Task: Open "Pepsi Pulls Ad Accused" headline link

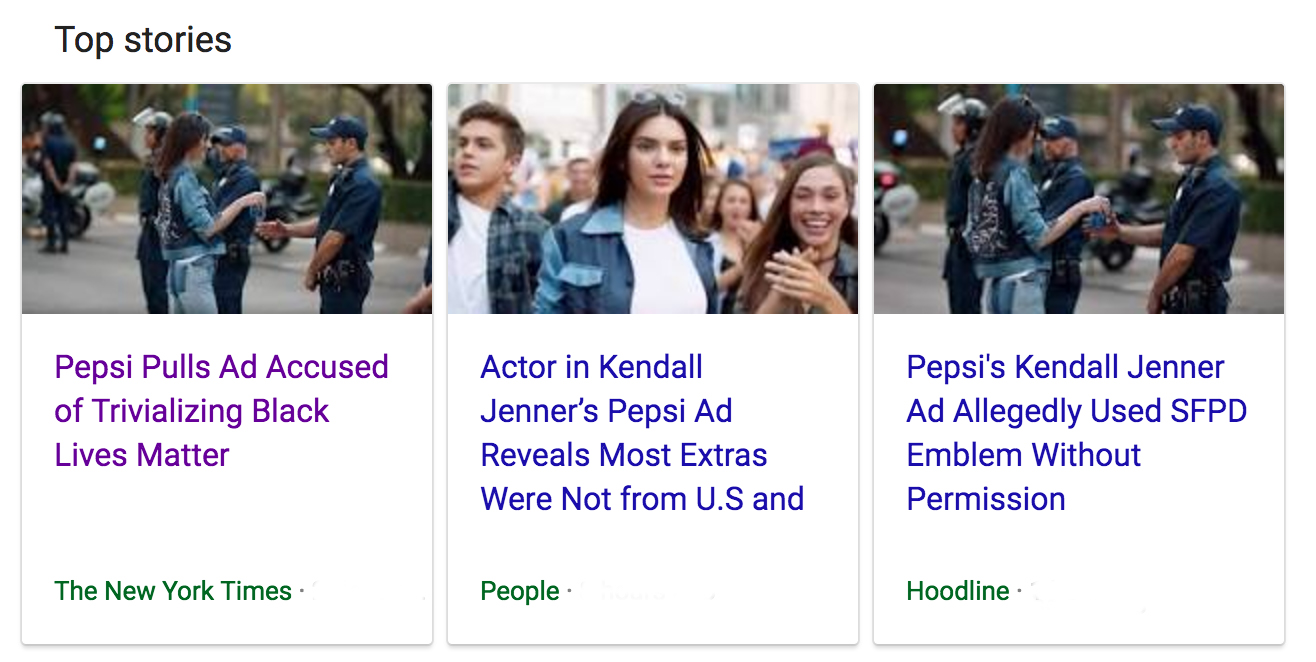Action: coord(221,368)
